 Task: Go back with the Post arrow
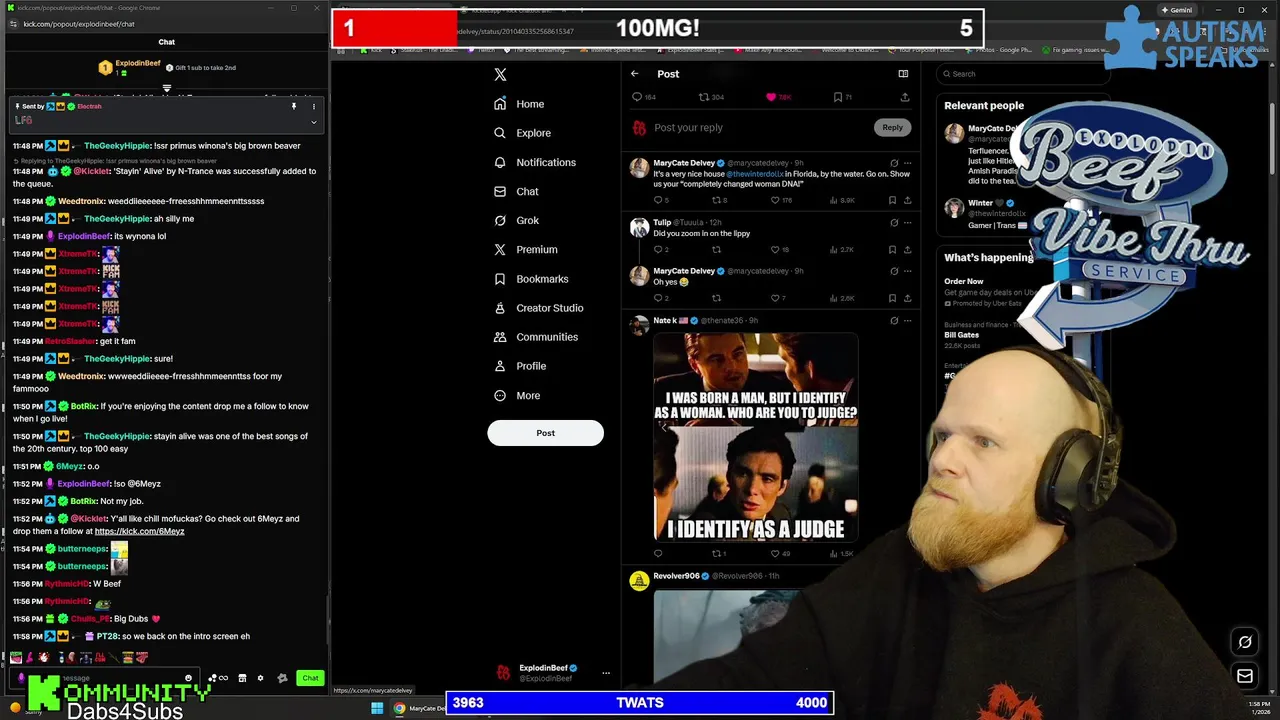tap(634, 74)
